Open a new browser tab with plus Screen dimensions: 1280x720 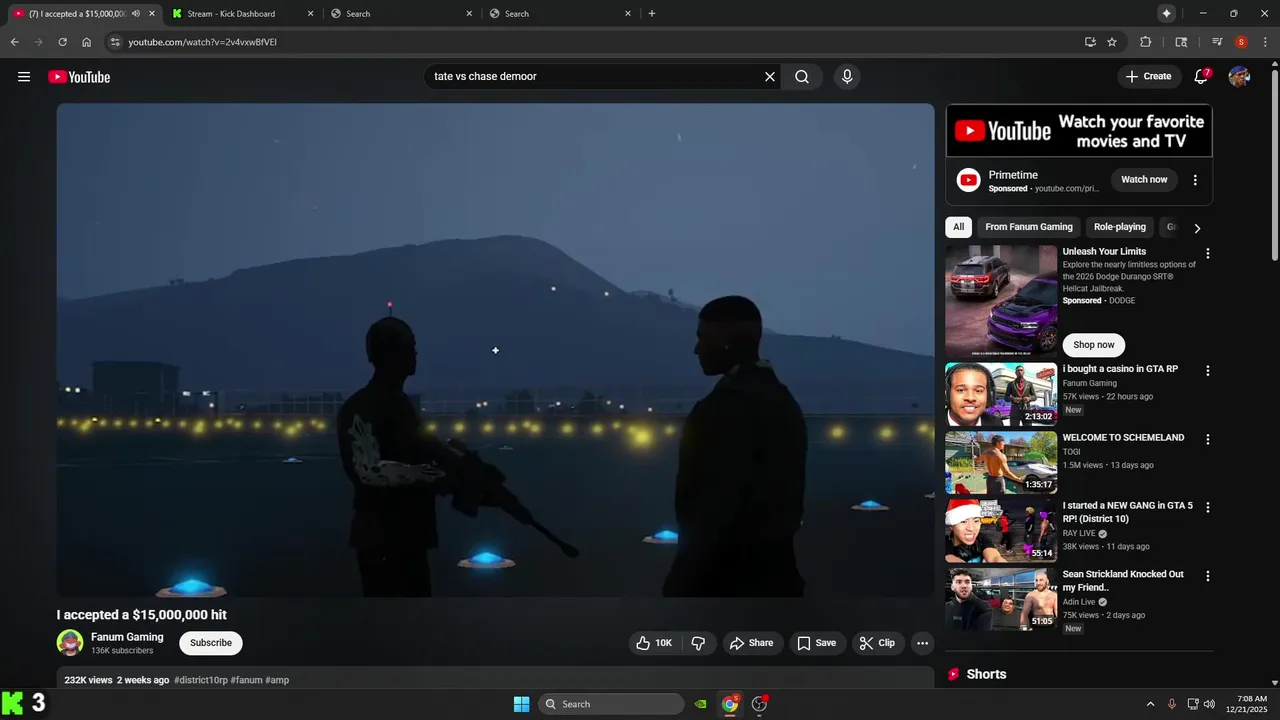tap(652, 13)
